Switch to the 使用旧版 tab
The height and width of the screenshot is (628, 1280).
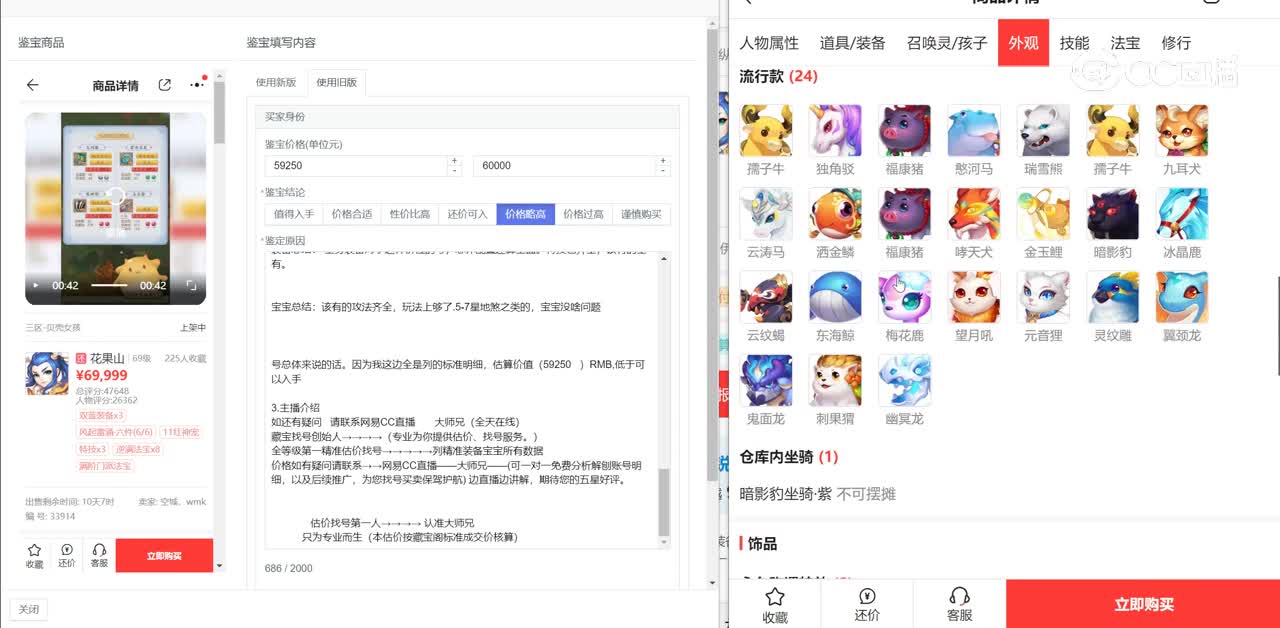coord(337,82)
